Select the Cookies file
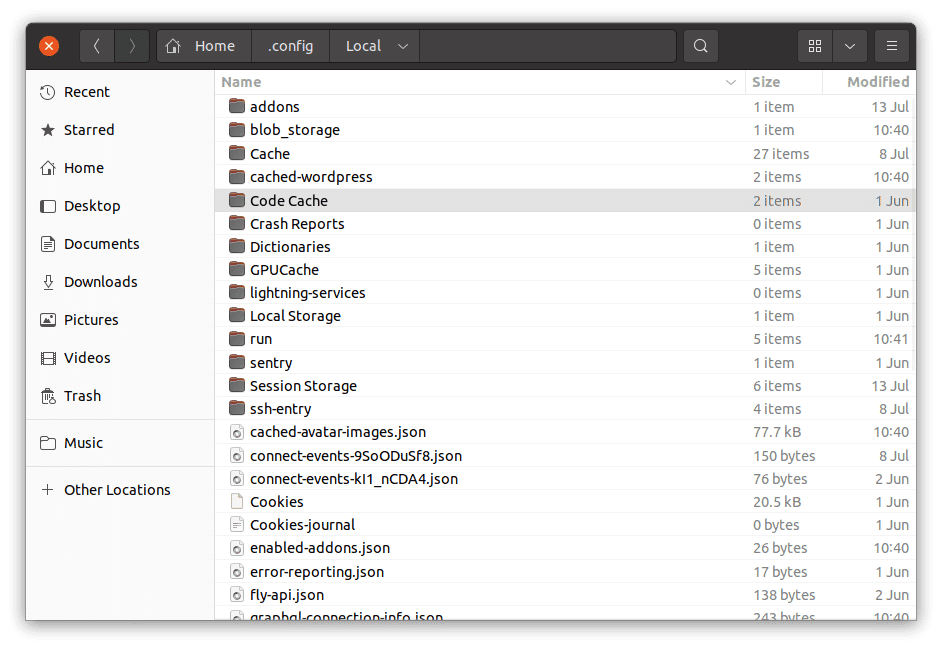 tap(276, 501)
